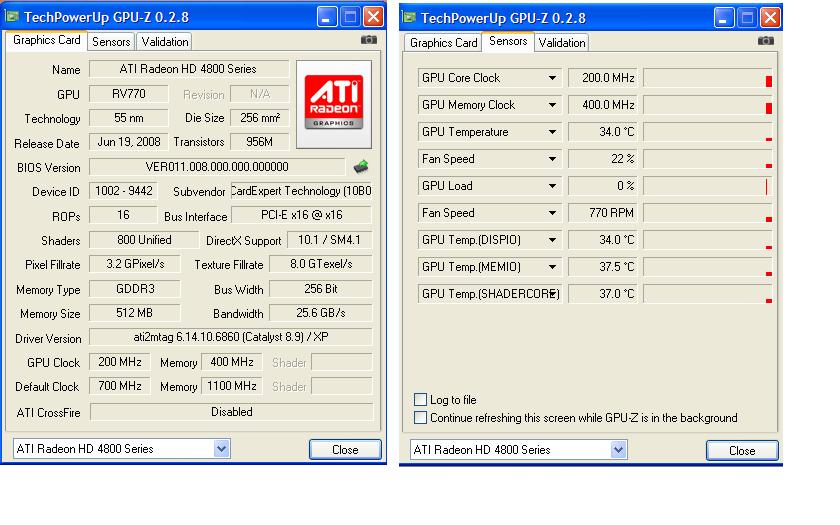Click the Release Date Jun 19, 2008 value
The height and width of the screenshot is (525, 840).
coord(129,142)
